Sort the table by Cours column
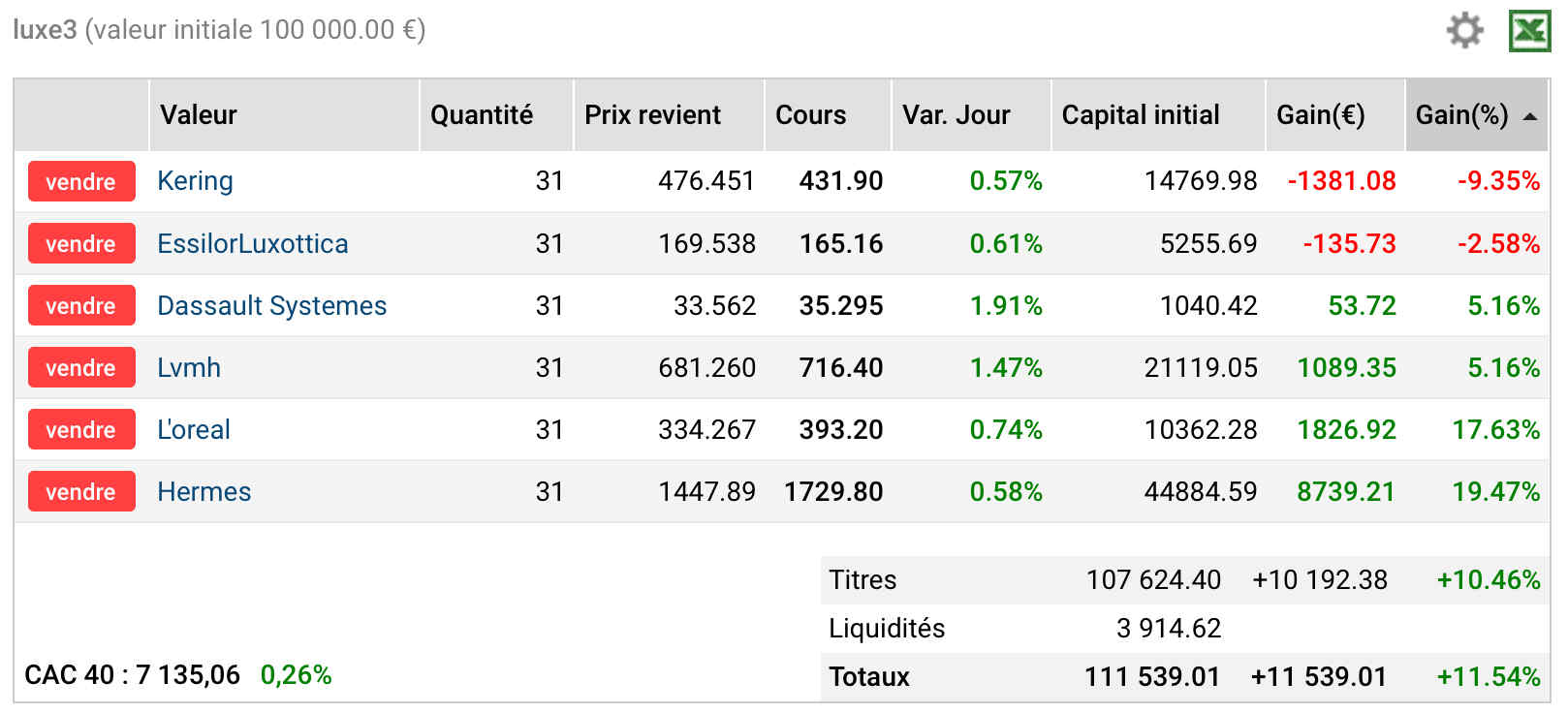 810,115
